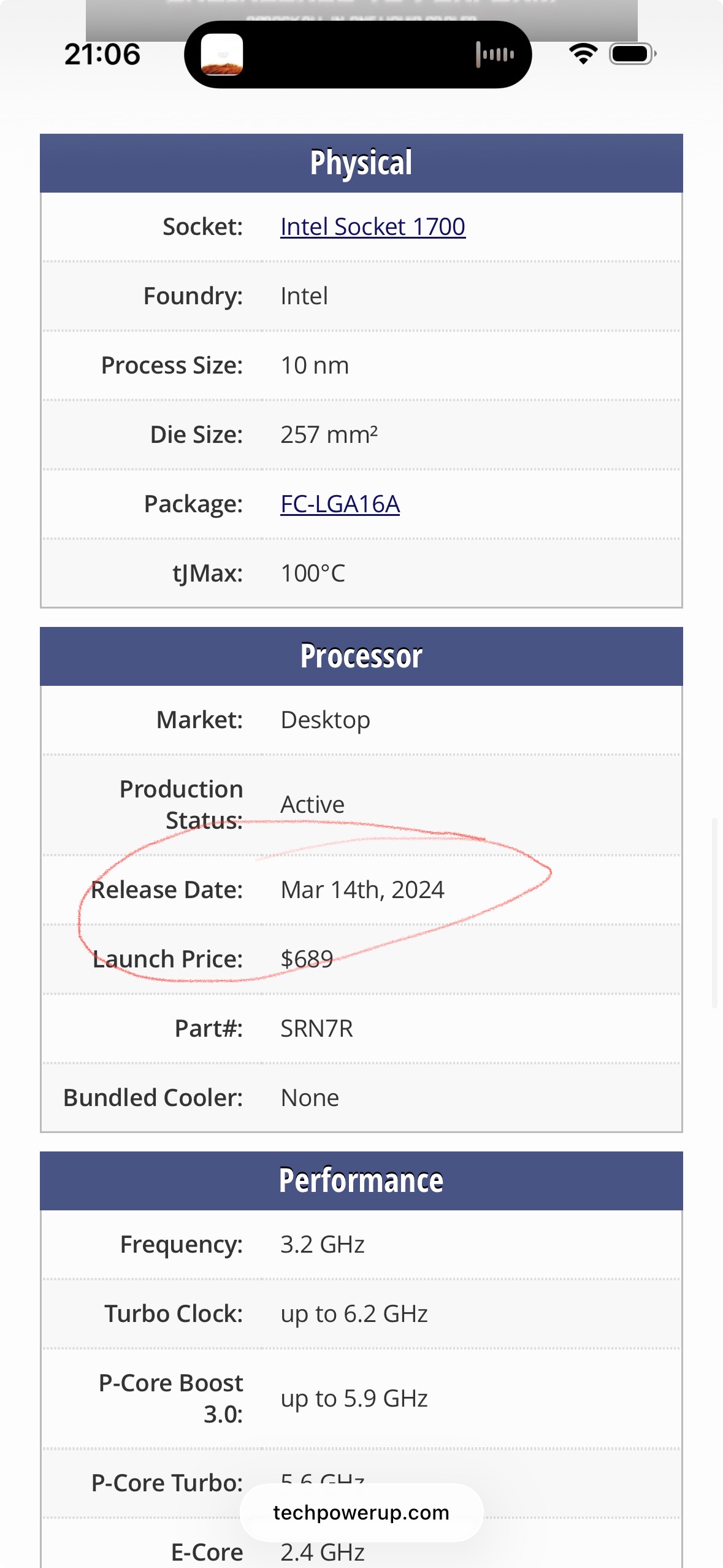
Task: Tap the audio waveform indicator in the Dynamic Island
Action: tap(495, 55)
